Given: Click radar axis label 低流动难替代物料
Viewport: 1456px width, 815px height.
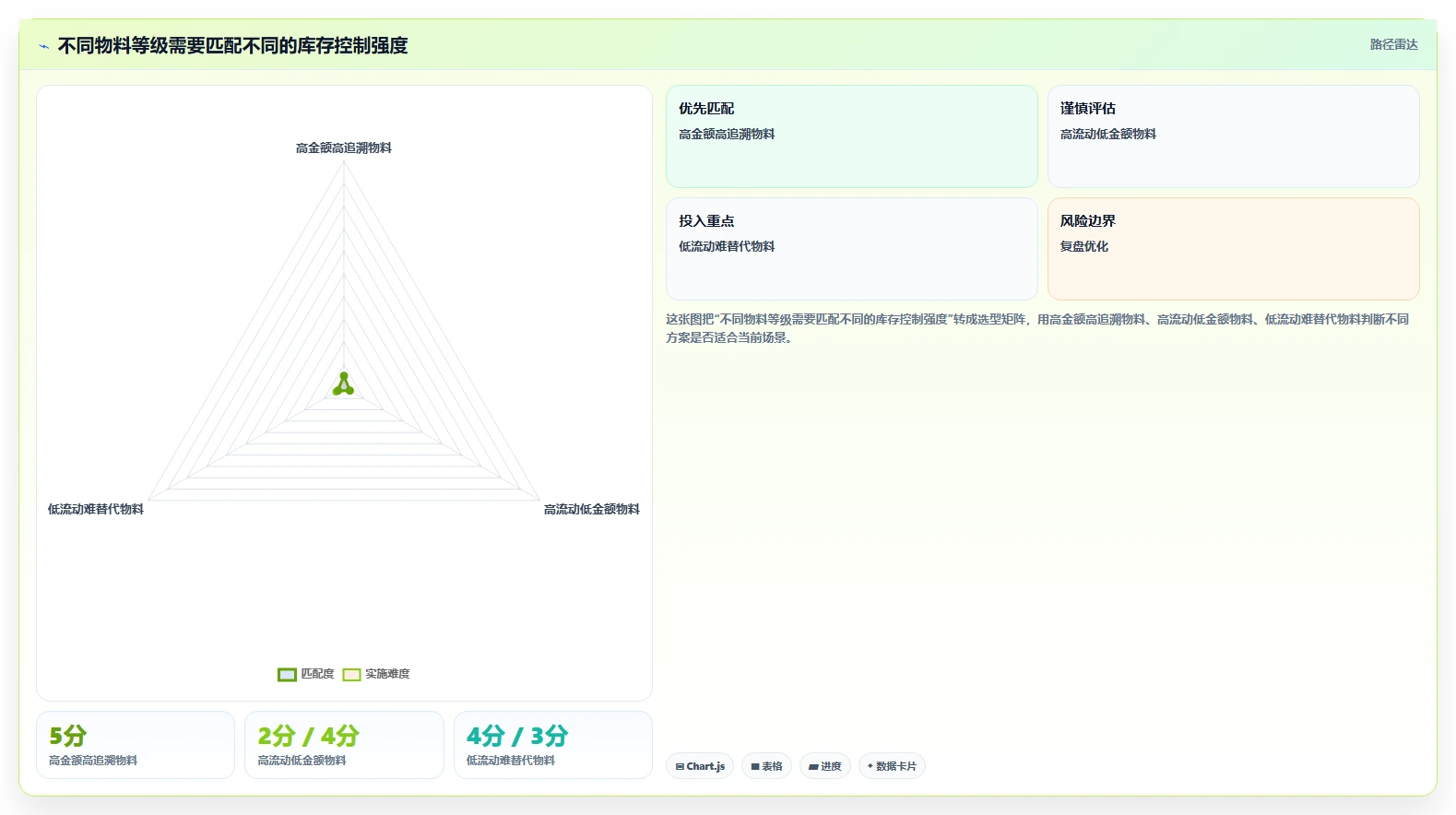Looking at the screenshot, I should (x=96, y=510).
